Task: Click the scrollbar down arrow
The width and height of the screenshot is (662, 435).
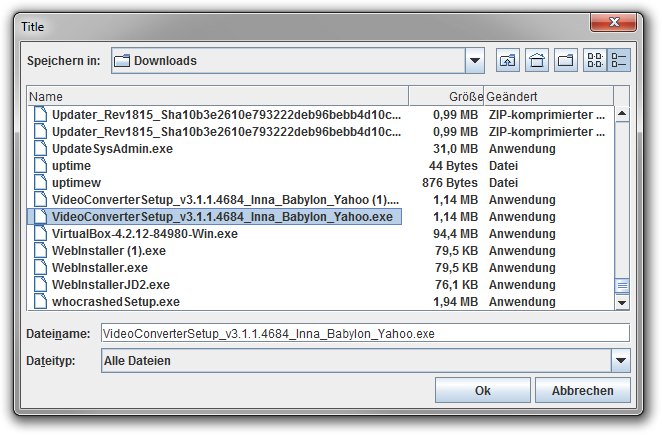Action: (x=622, y=302)
